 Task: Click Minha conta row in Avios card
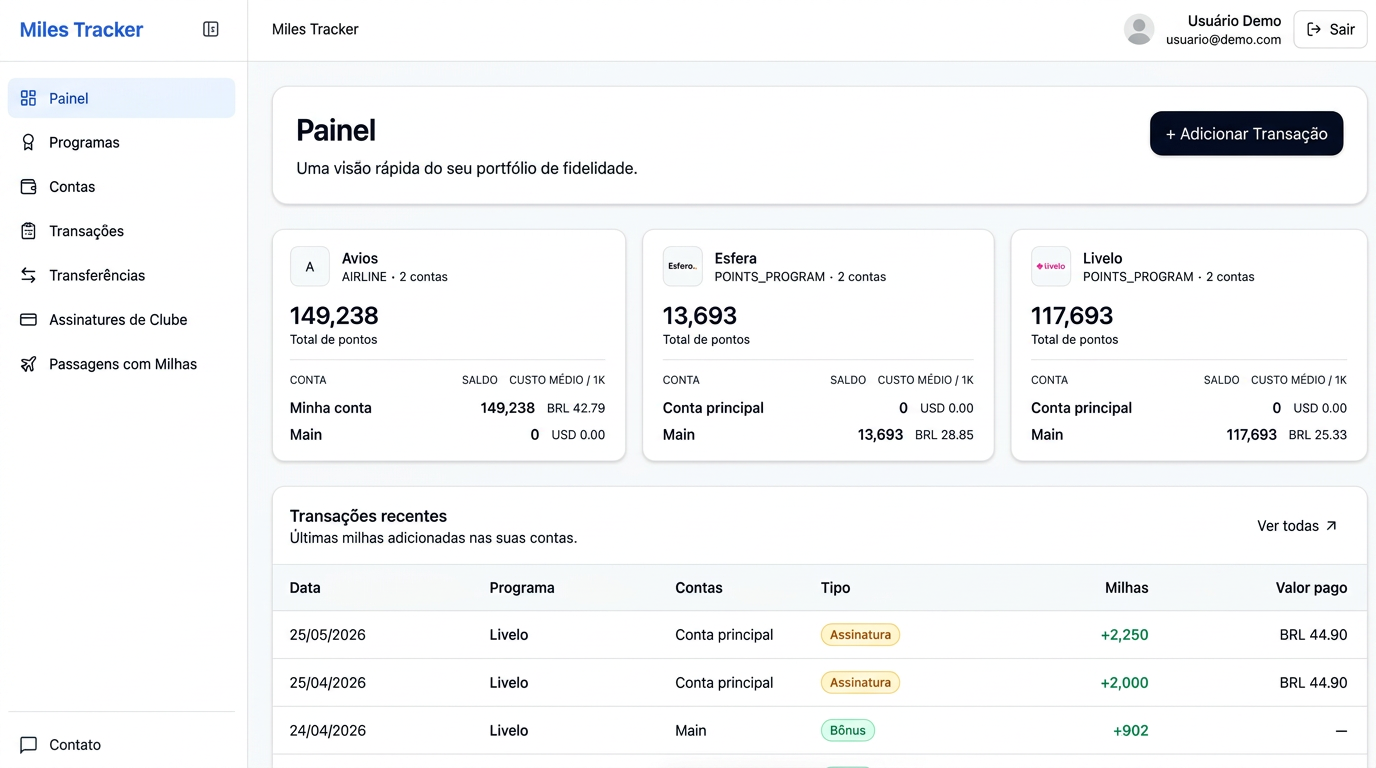(447, 408)
